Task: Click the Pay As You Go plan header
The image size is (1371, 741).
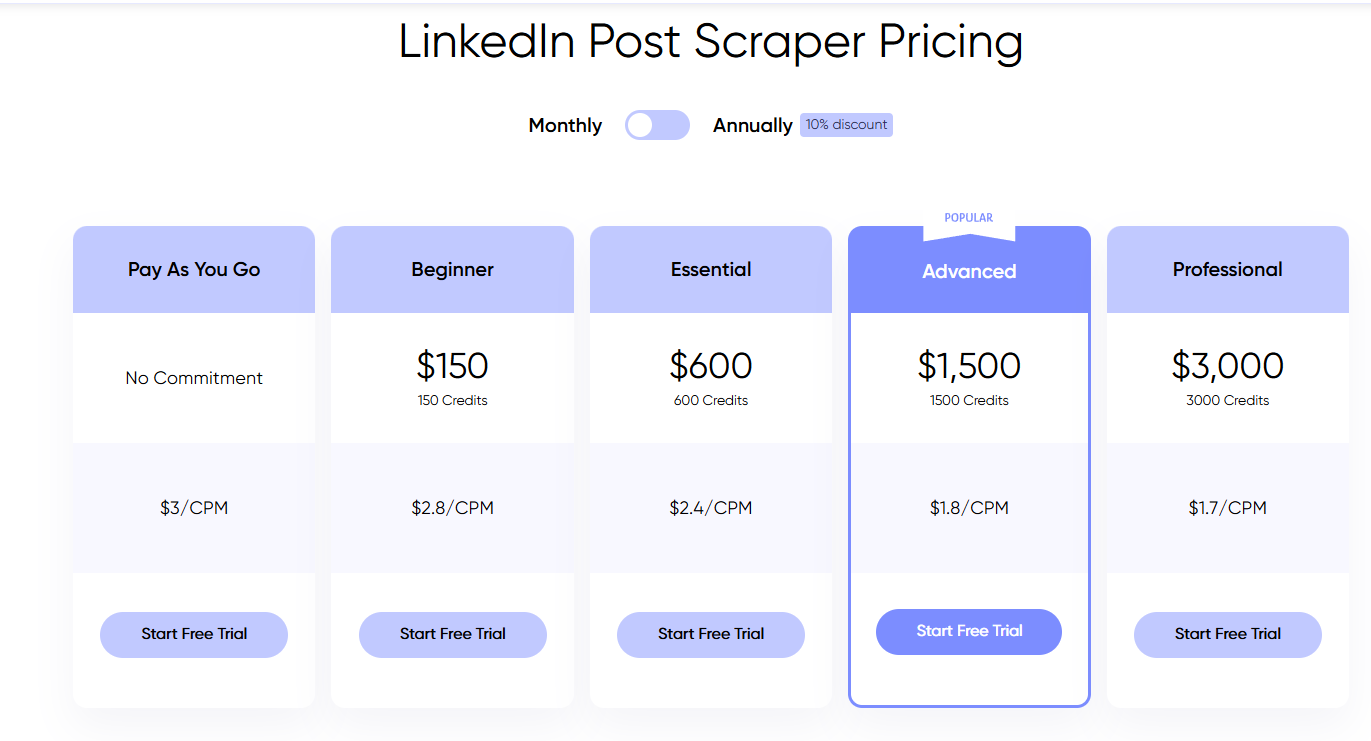Action: (194, 269)
